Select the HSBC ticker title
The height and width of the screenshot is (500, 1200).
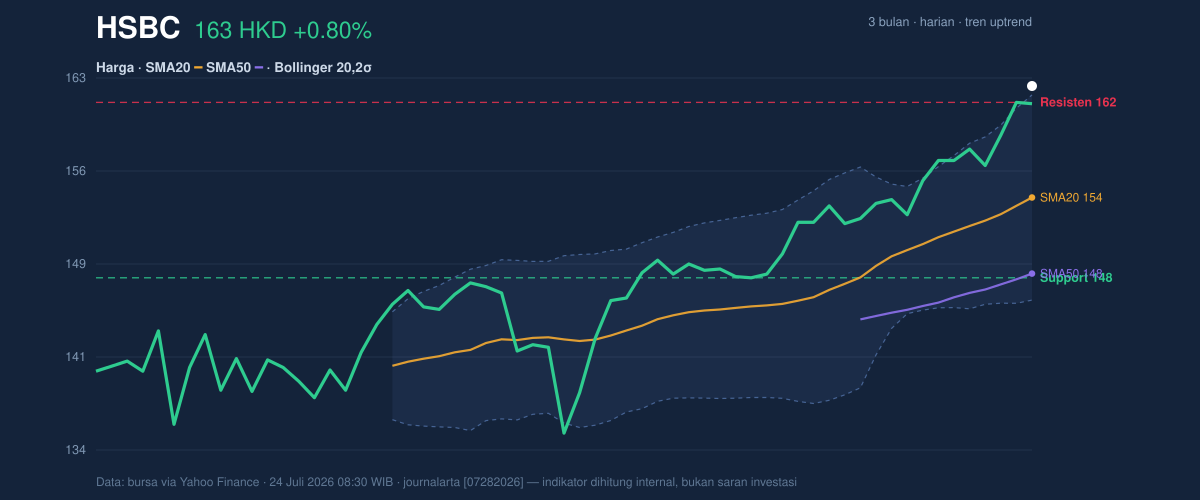pos(138,29)
